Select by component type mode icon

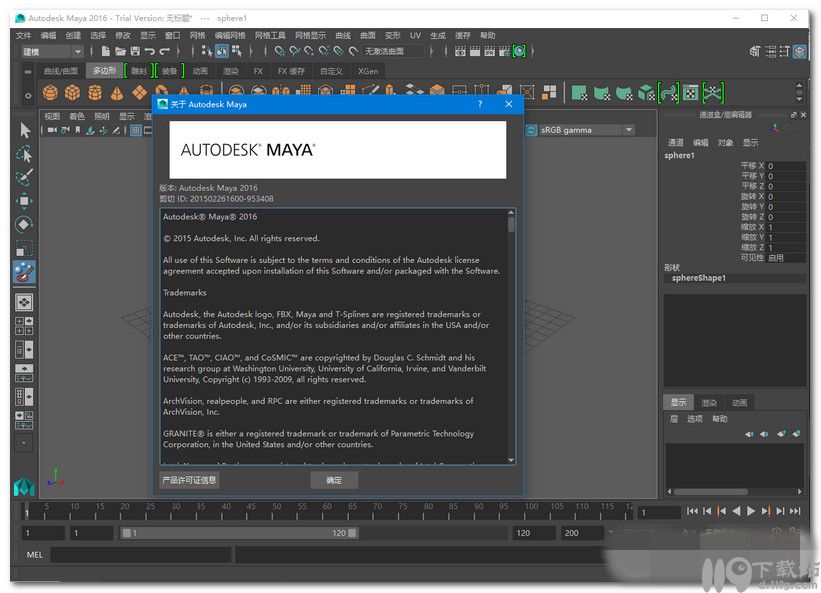point(237,51)
